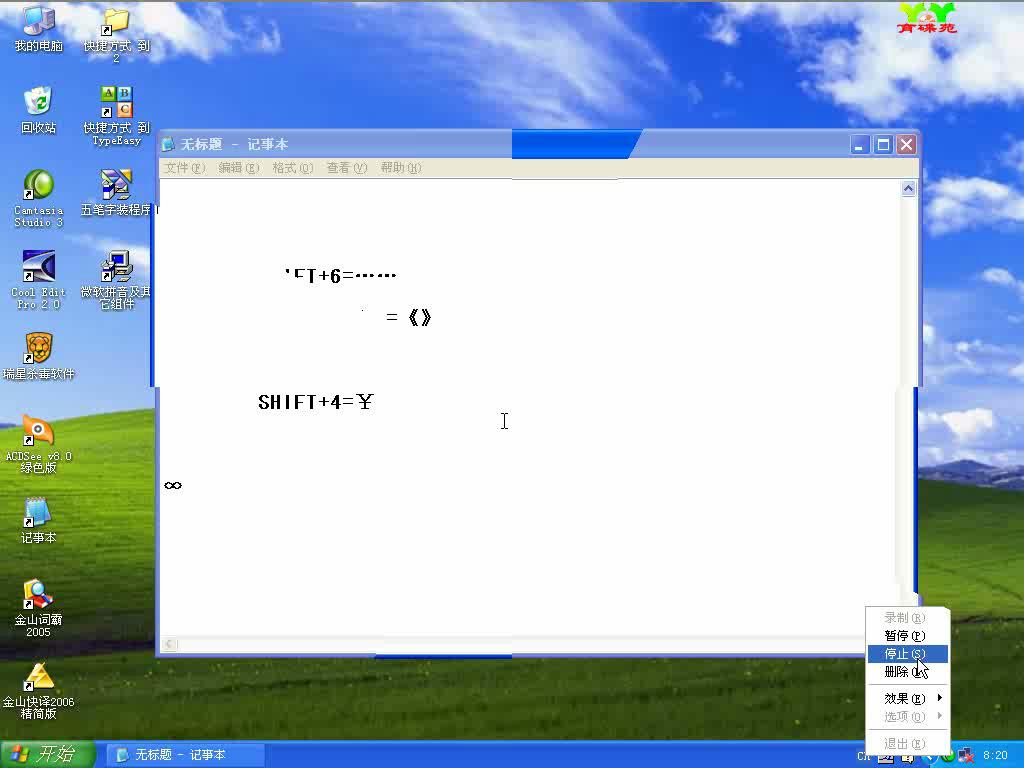Image resolution: width=1024 pixels, height=768 pixels.
Task: Open the 文件(F) menu in Notepad
Action: (185, 168)
